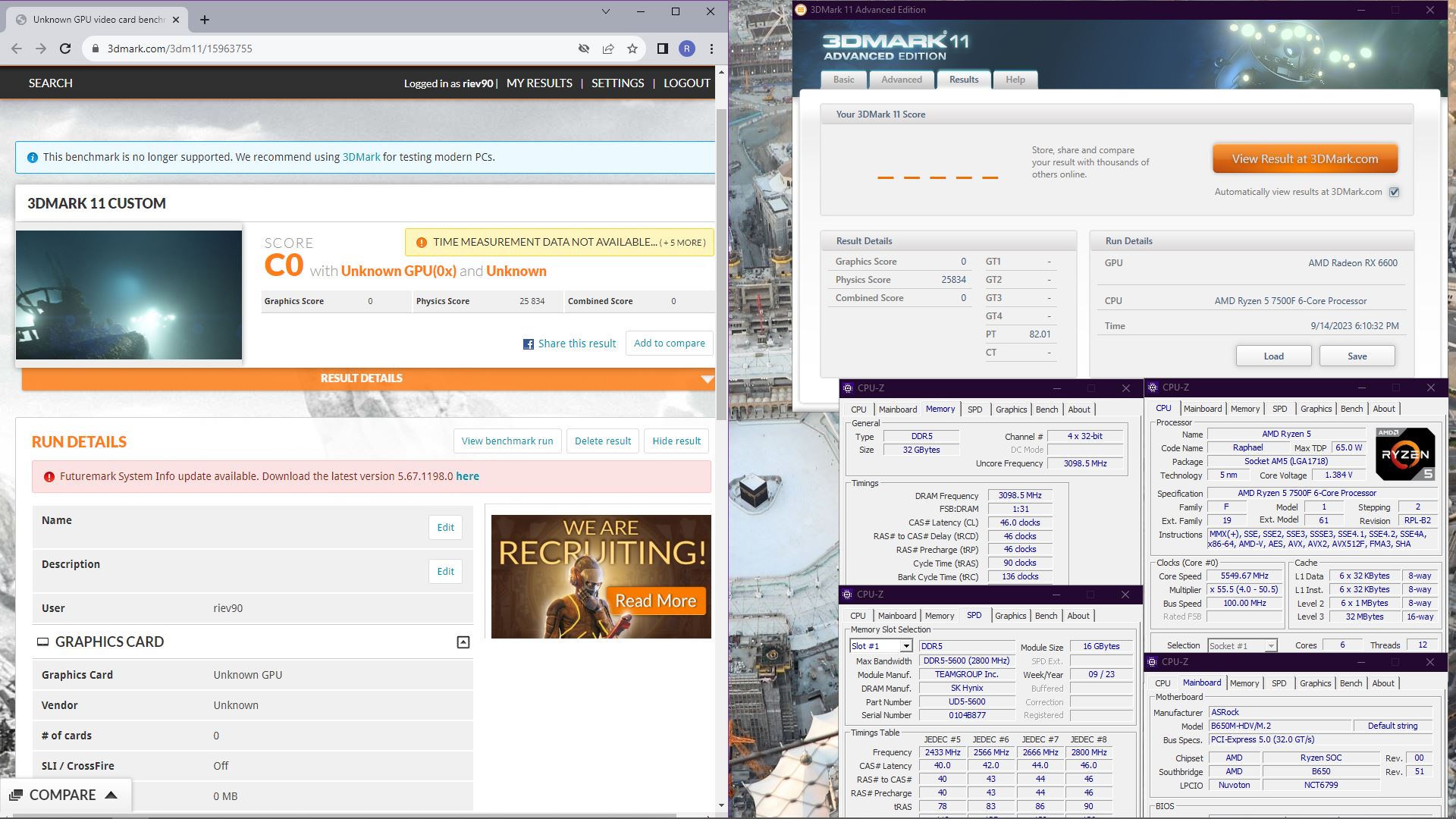The width and height of the screenshot is (1456, 819).
Task: Open MY RESULTS link
Action: pyautogui.click(x=539, y=83)
